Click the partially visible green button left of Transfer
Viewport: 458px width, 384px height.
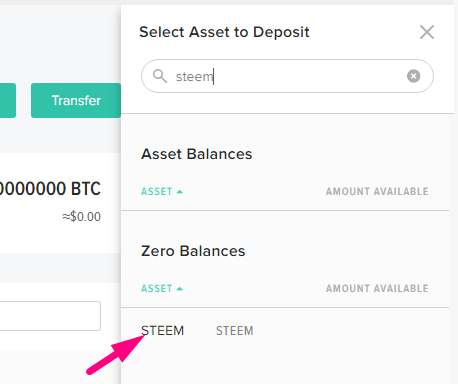[8, 100]
